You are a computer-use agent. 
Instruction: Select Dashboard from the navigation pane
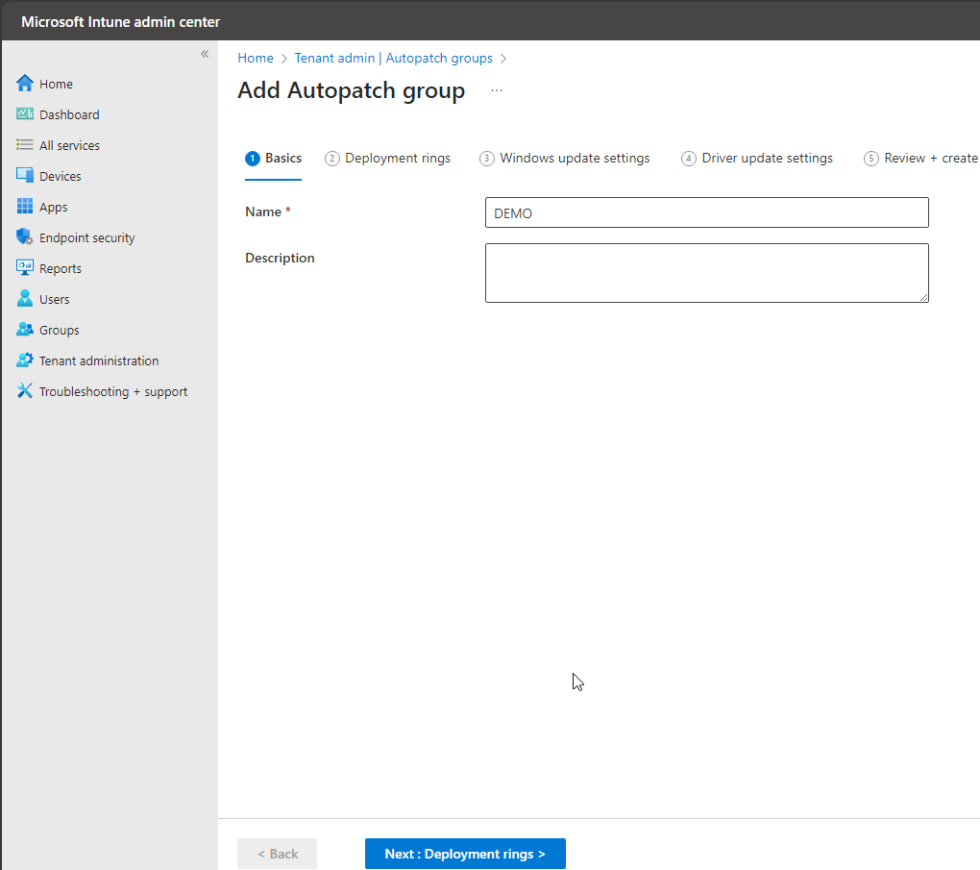click(x=68, y=114)
